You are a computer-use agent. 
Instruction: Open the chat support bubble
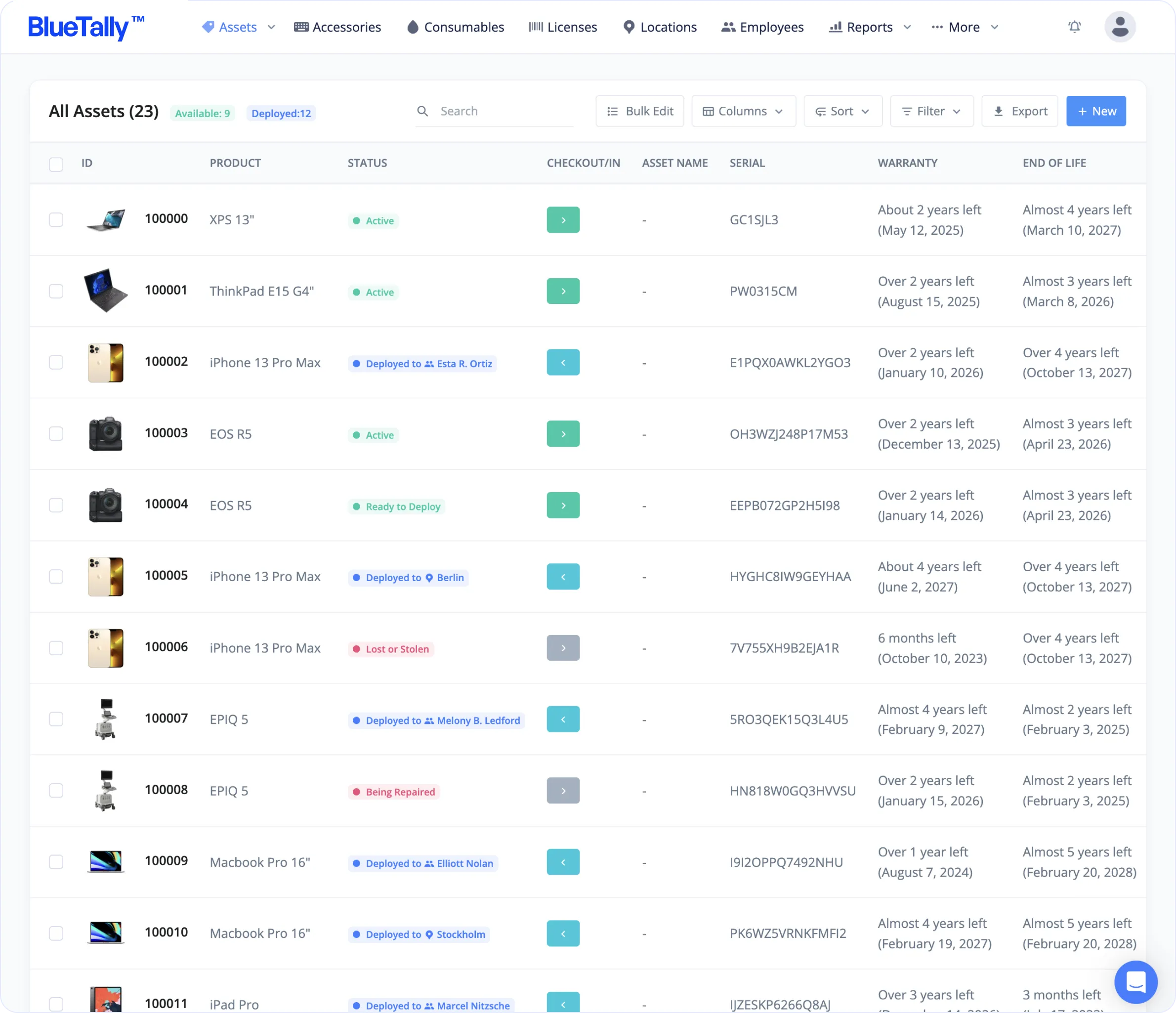(1135, 982)
